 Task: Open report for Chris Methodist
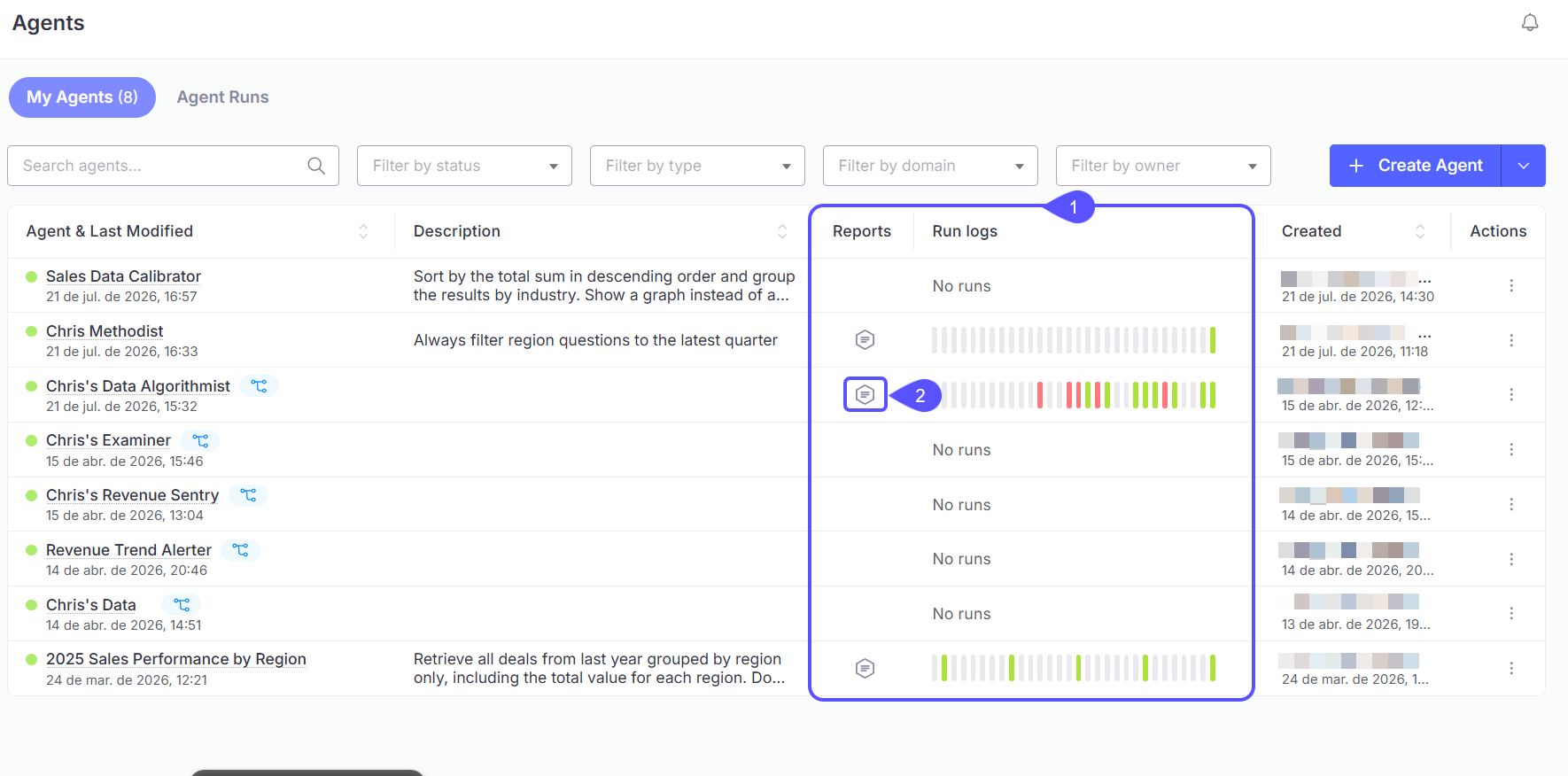866,339
